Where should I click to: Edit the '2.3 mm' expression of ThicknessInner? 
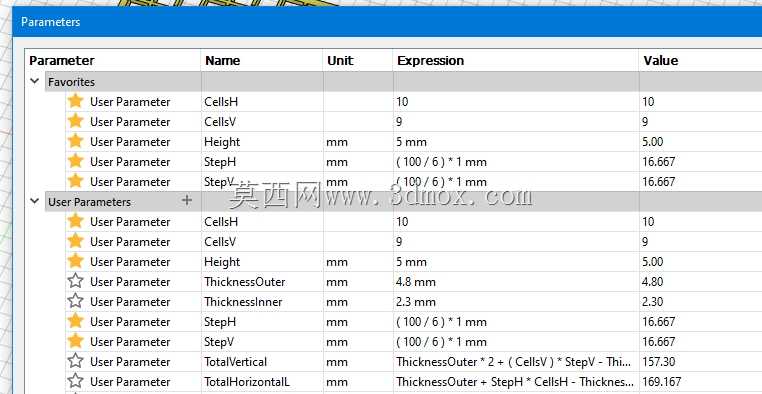[516, 302]
